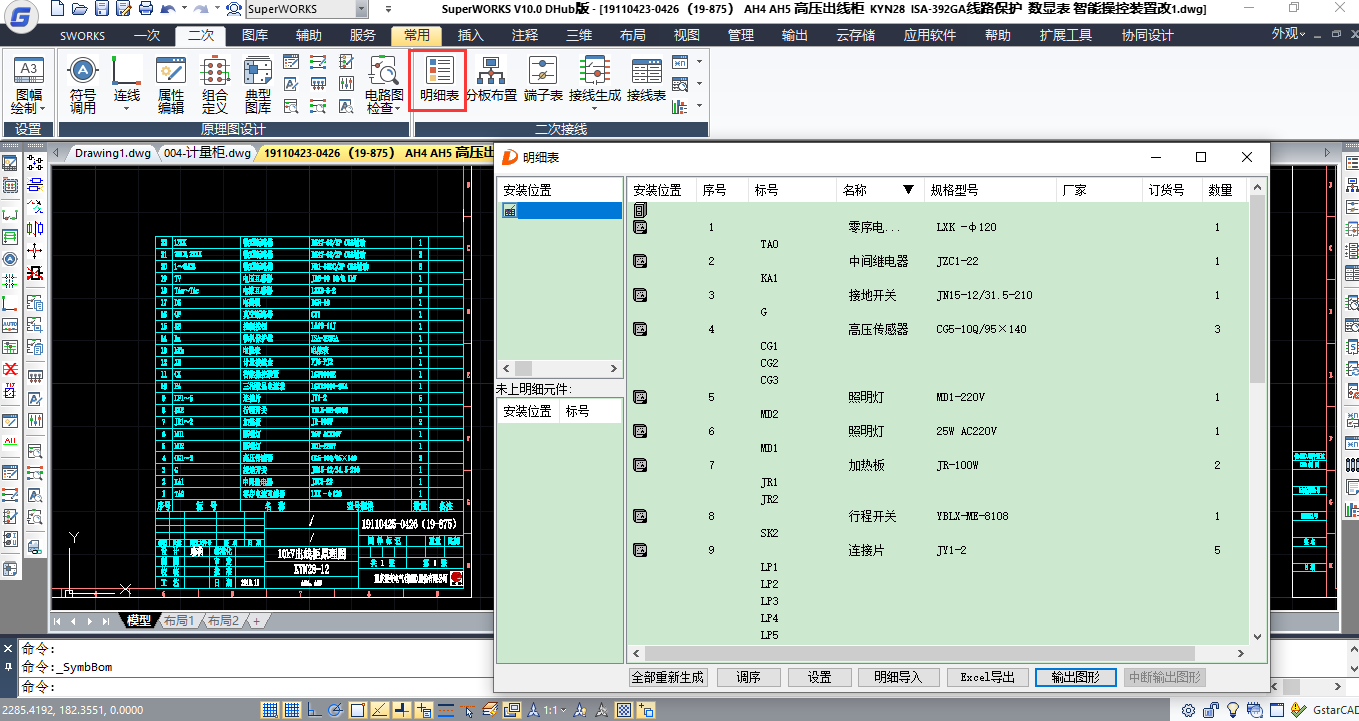
Task: Click the detail table vertical scrollbar
Action: [x=1257, y=411]
